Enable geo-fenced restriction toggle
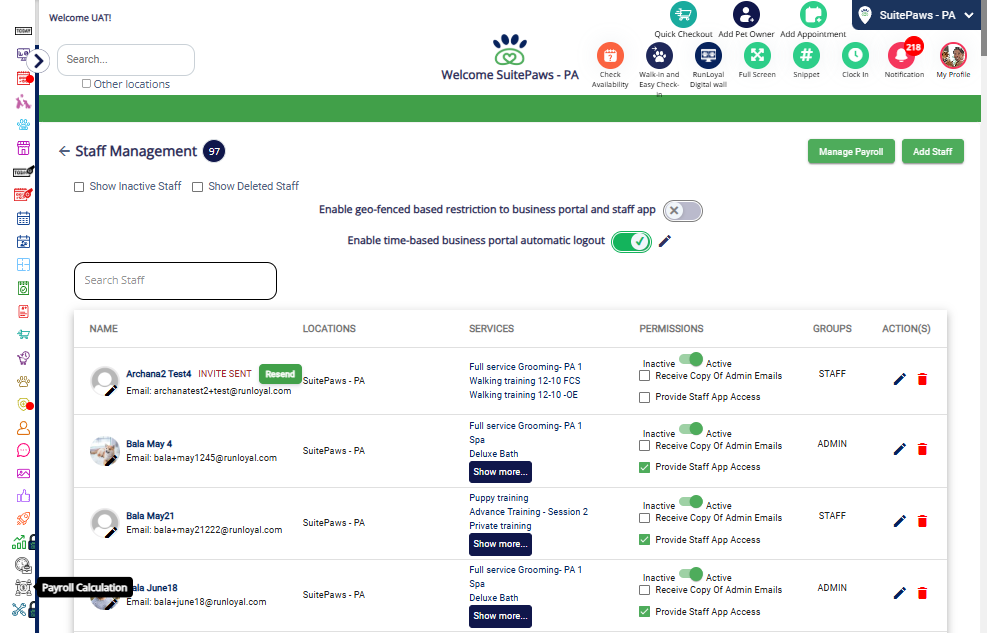Screen dimensions: 987x633 (x=682, y=211)
